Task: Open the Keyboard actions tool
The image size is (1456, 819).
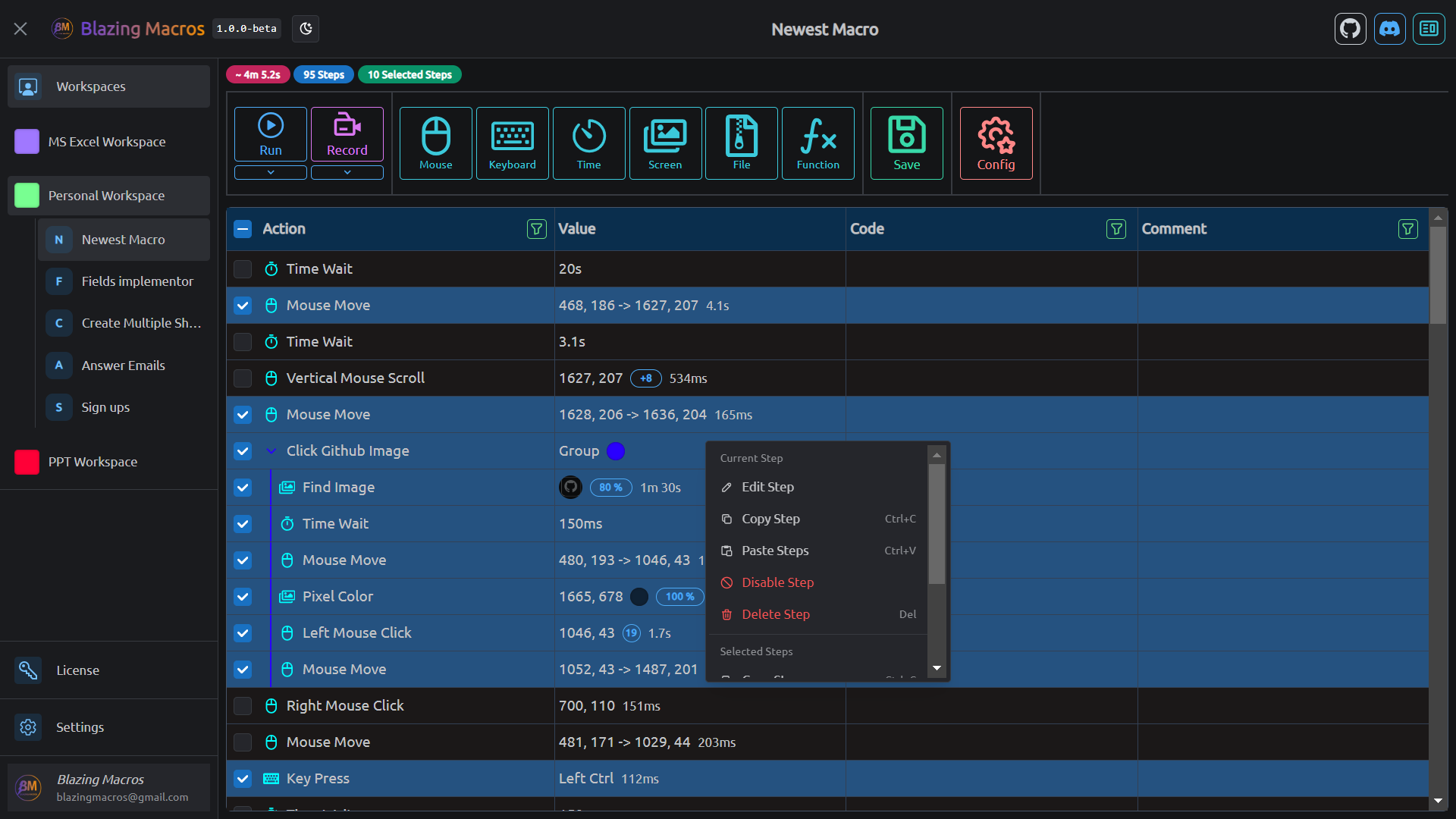Action: pyautogui.click(x=512, y=143)
